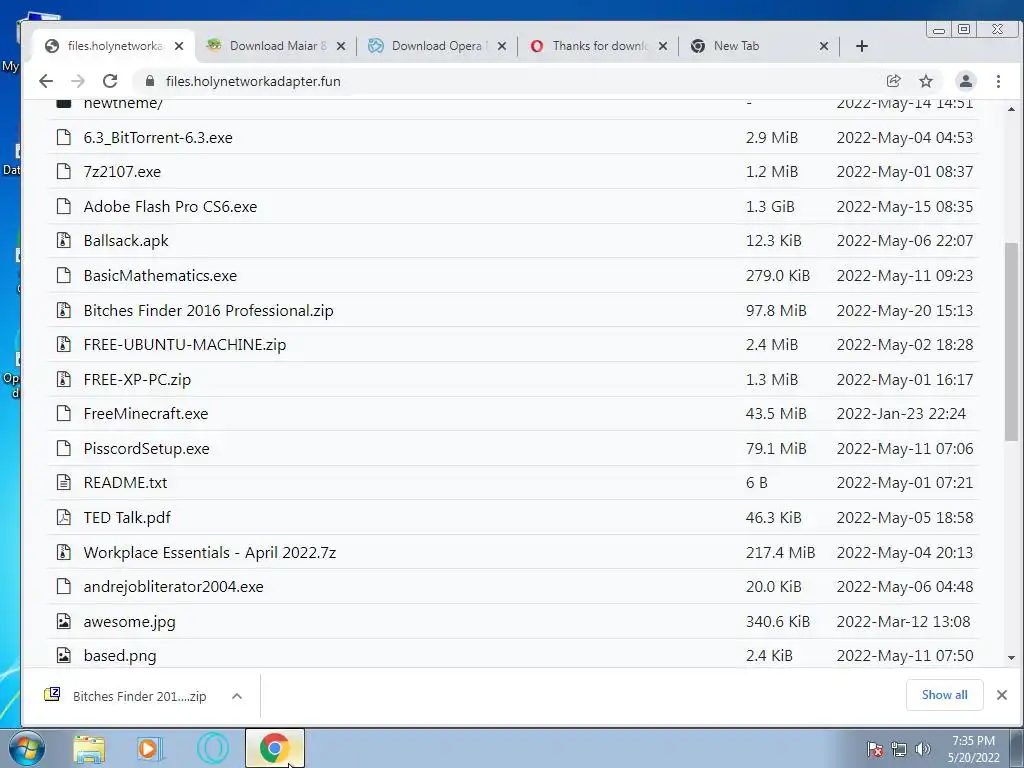Open the 6.3_BitTorrent-6.3.exe link
The height and width of the screenshot is (768, 1024).
coord(158,138)
